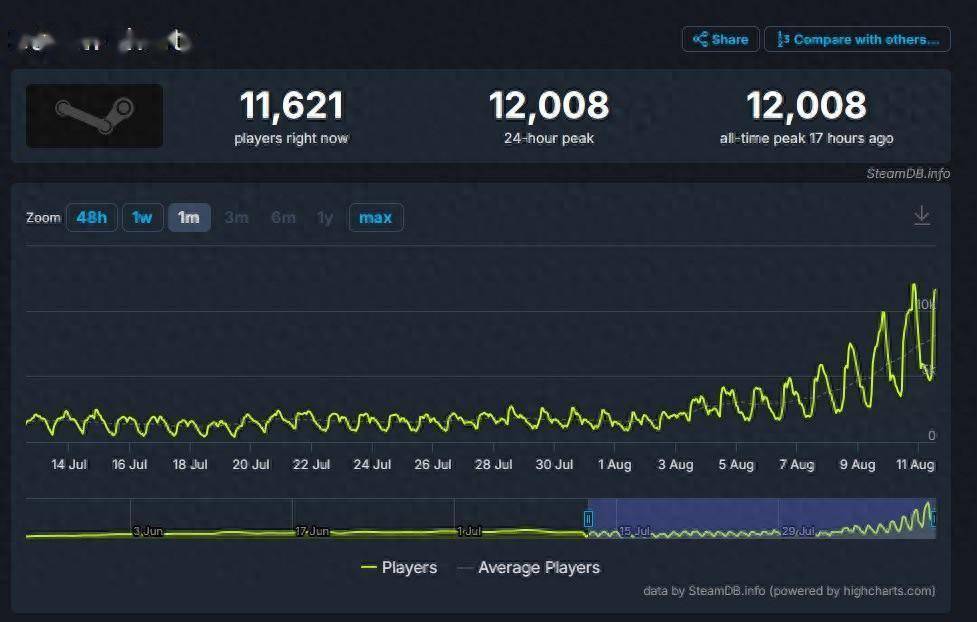The height and width of the screenshot is (622, 977).
Task: Click the Steam logo thumbnail
Action: (95, 116)
